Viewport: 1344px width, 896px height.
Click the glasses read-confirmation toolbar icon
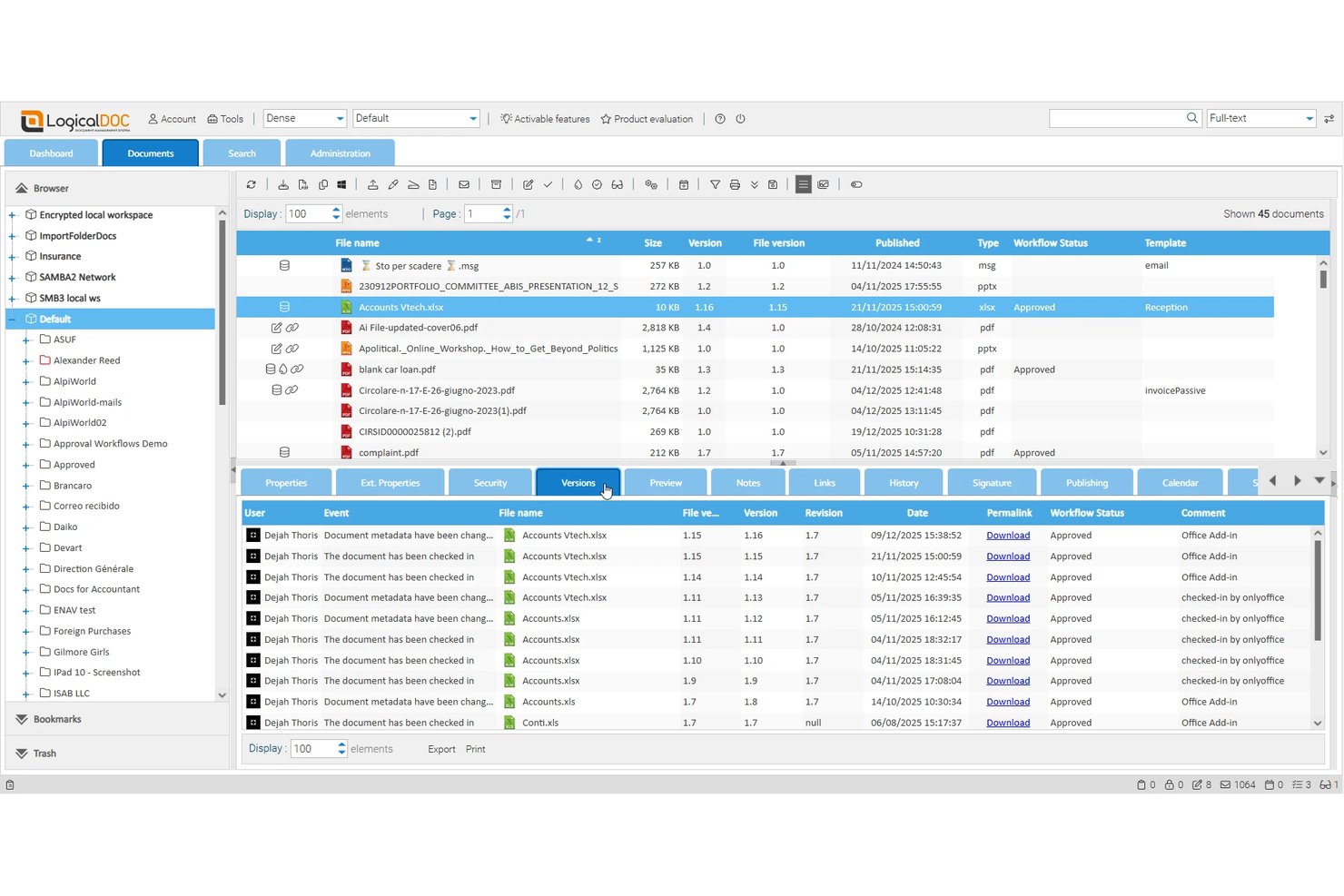pyautogui.click(x=618, y=184)
